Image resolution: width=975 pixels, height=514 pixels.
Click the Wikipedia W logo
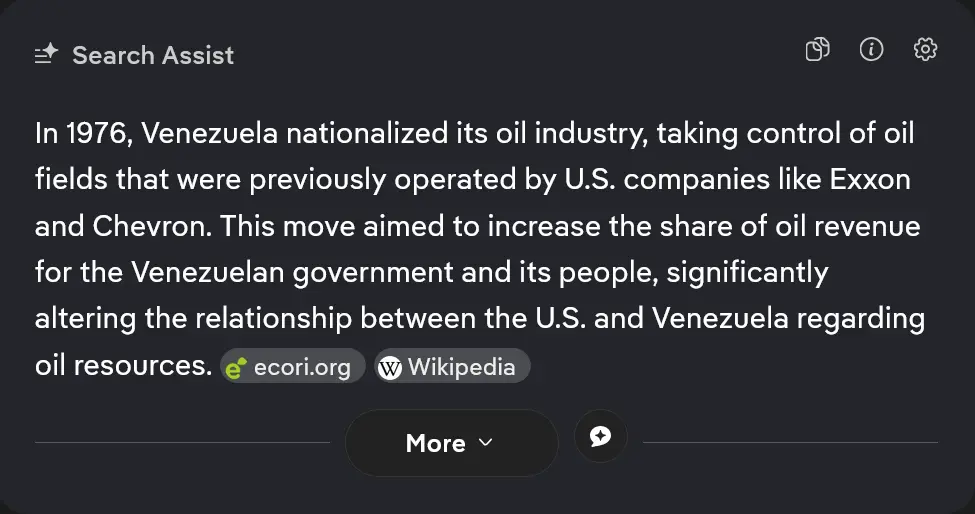point(390,368)
